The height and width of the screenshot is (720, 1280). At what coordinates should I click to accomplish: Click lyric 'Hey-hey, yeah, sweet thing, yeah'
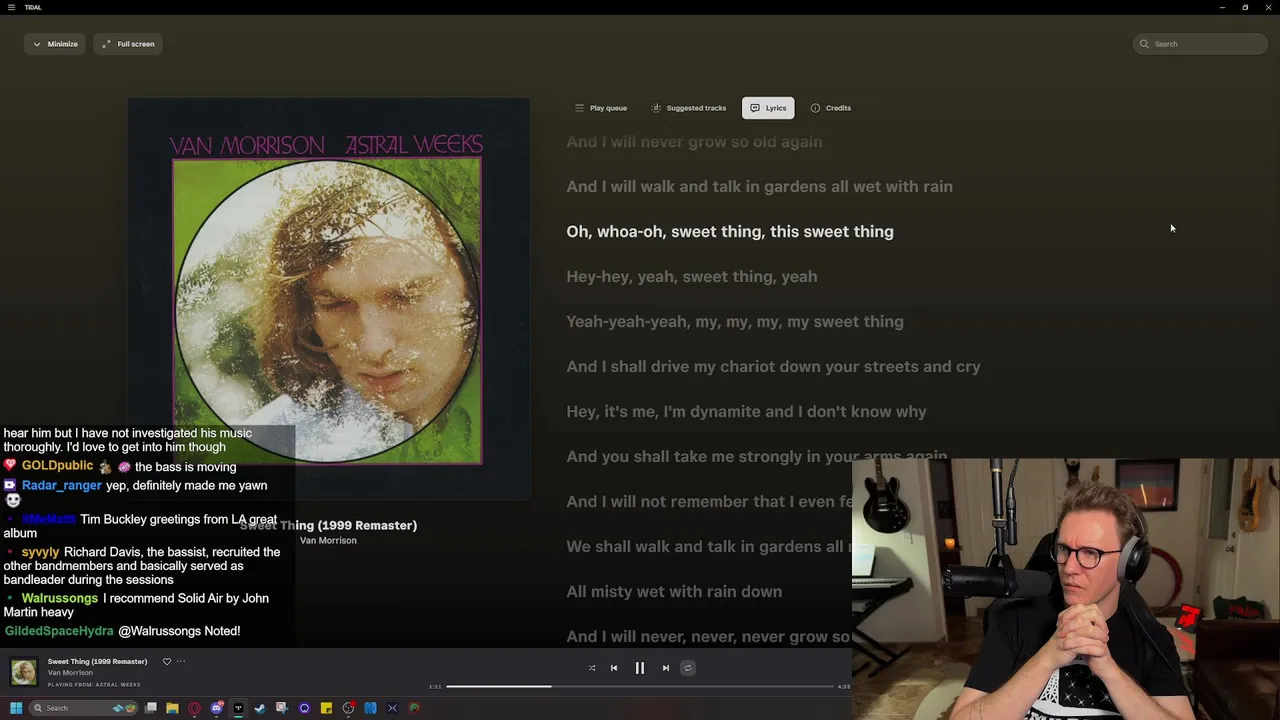[692, 277]
